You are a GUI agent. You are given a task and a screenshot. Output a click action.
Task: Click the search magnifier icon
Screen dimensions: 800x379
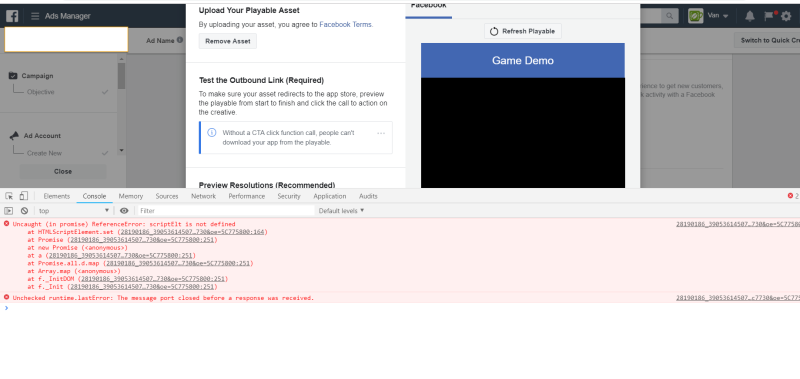669,16
